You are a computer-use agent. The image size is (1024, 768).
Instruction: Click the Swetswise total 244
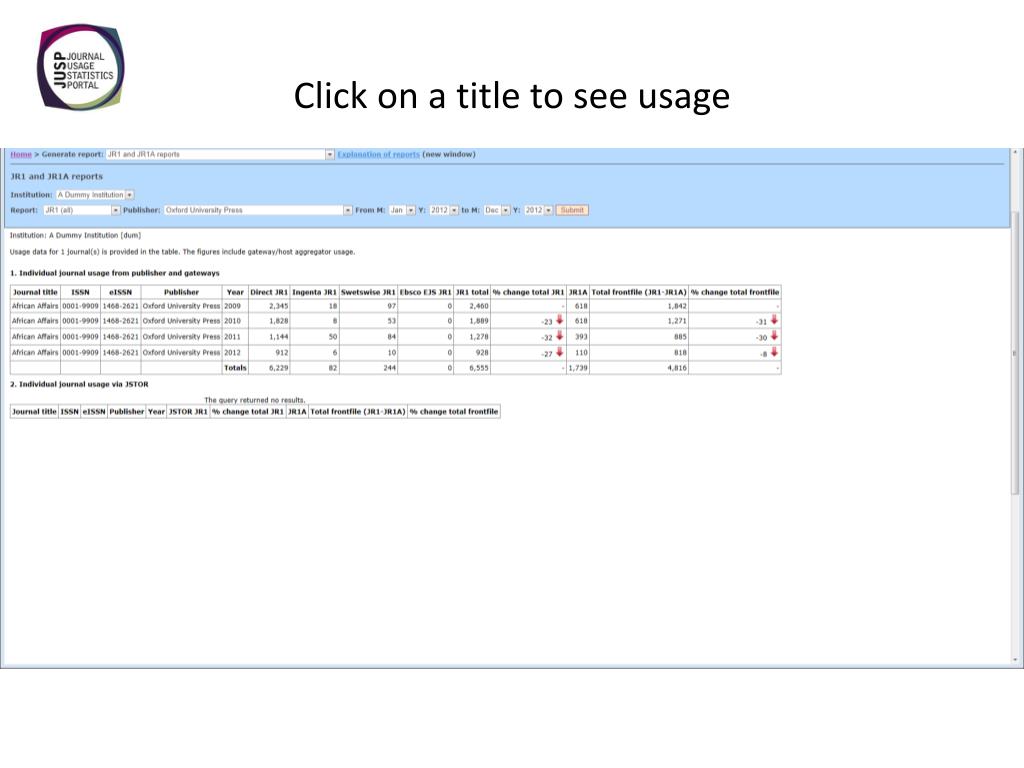pyautogui.click(x=390, y=368)
